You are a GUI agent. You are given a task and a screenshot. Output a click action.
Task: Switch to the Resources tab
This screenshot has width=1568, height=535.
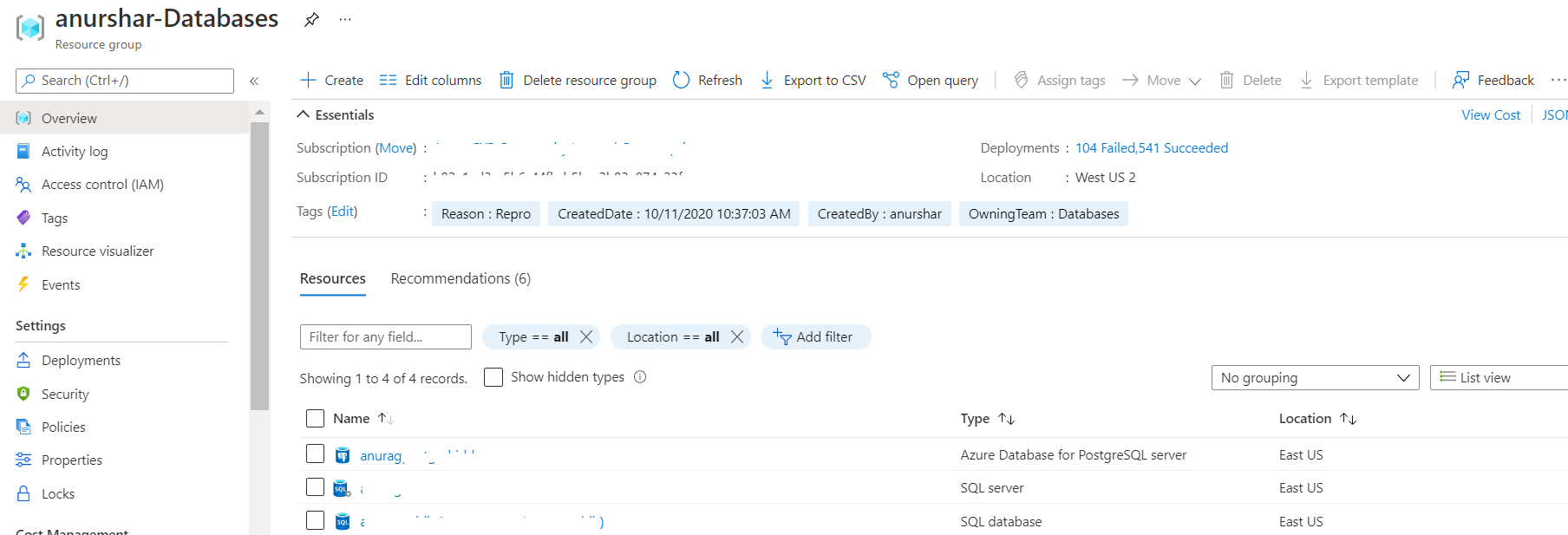pyautogui.click(x=333, y=278)
